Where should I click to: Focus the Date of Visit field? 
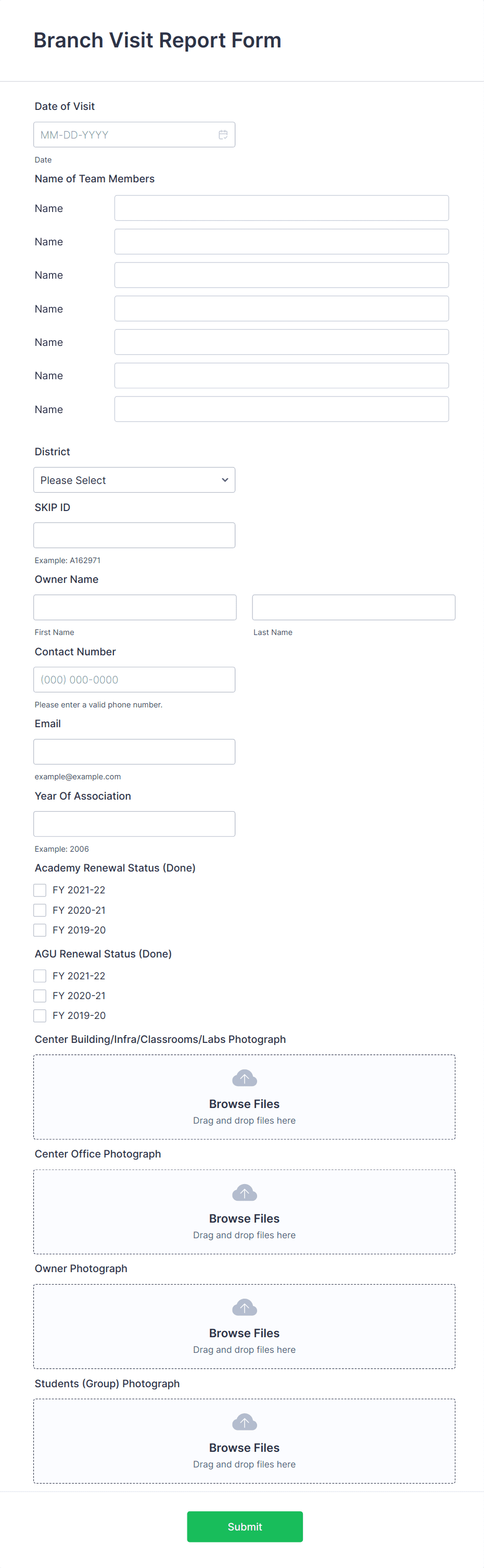click(x=134, y=134)
